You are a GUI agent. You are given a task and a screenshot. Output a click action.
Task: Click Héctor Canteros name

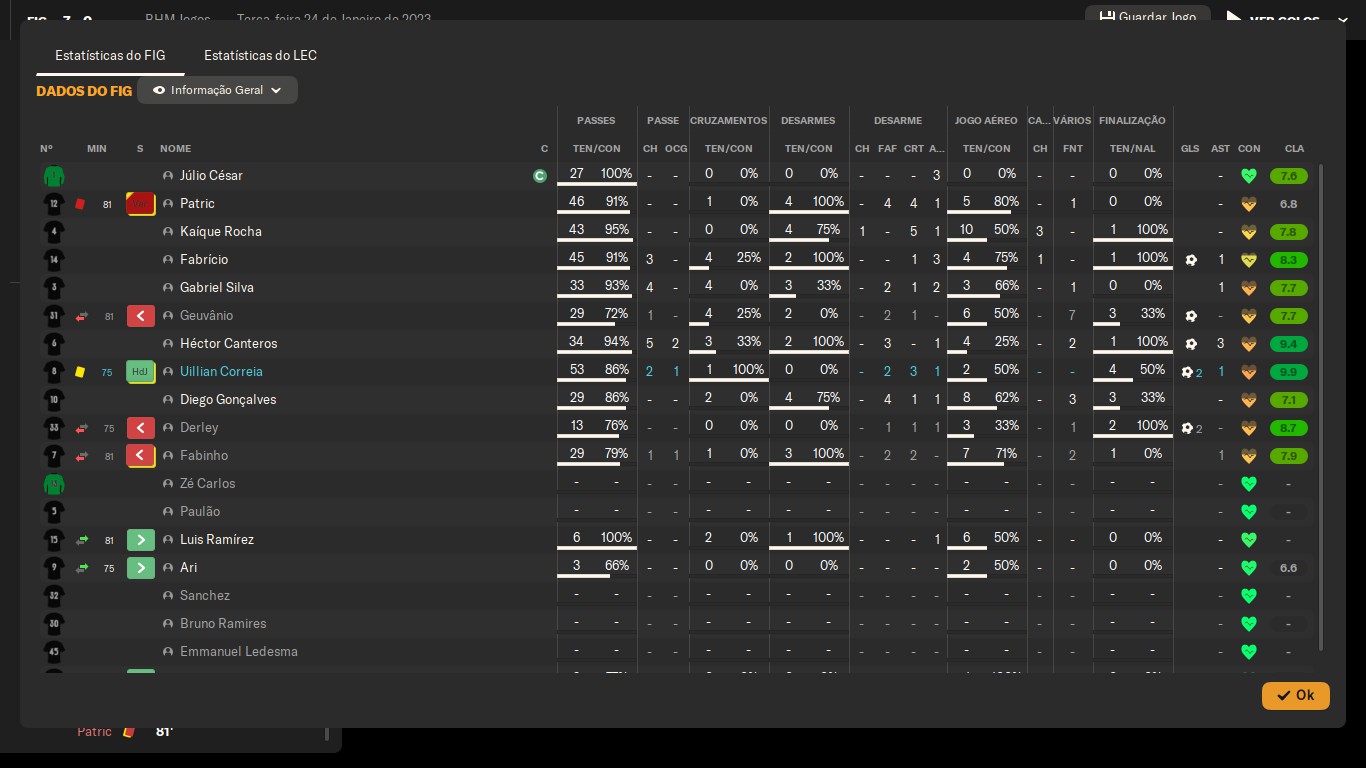228,343
